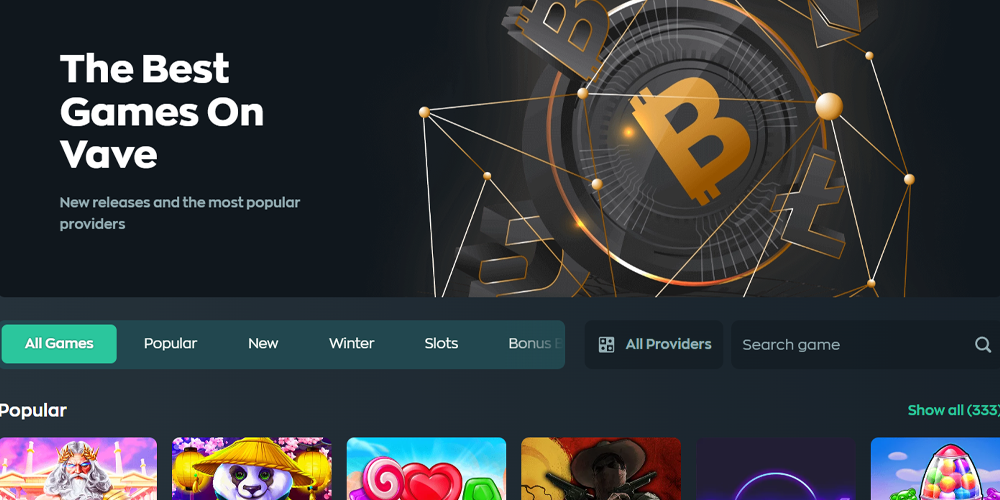Open the purple neon ring game thumbnail
Screen dimensions: 1000x500
(776, 469)
